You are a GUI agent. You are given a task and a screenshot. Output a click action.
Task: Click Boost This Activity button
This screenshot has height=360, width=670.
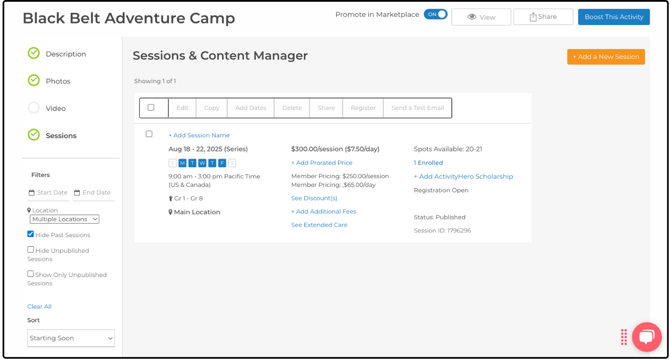pyautogui.click(x=614, y=17)
